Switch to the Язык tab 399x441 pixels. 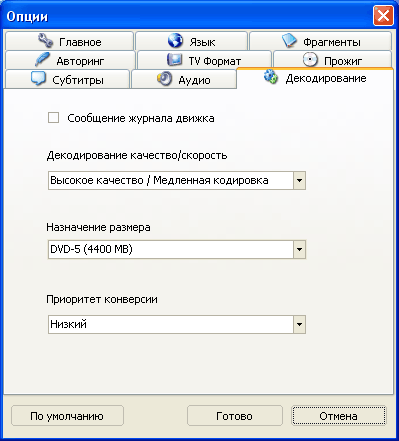(191, 41)
